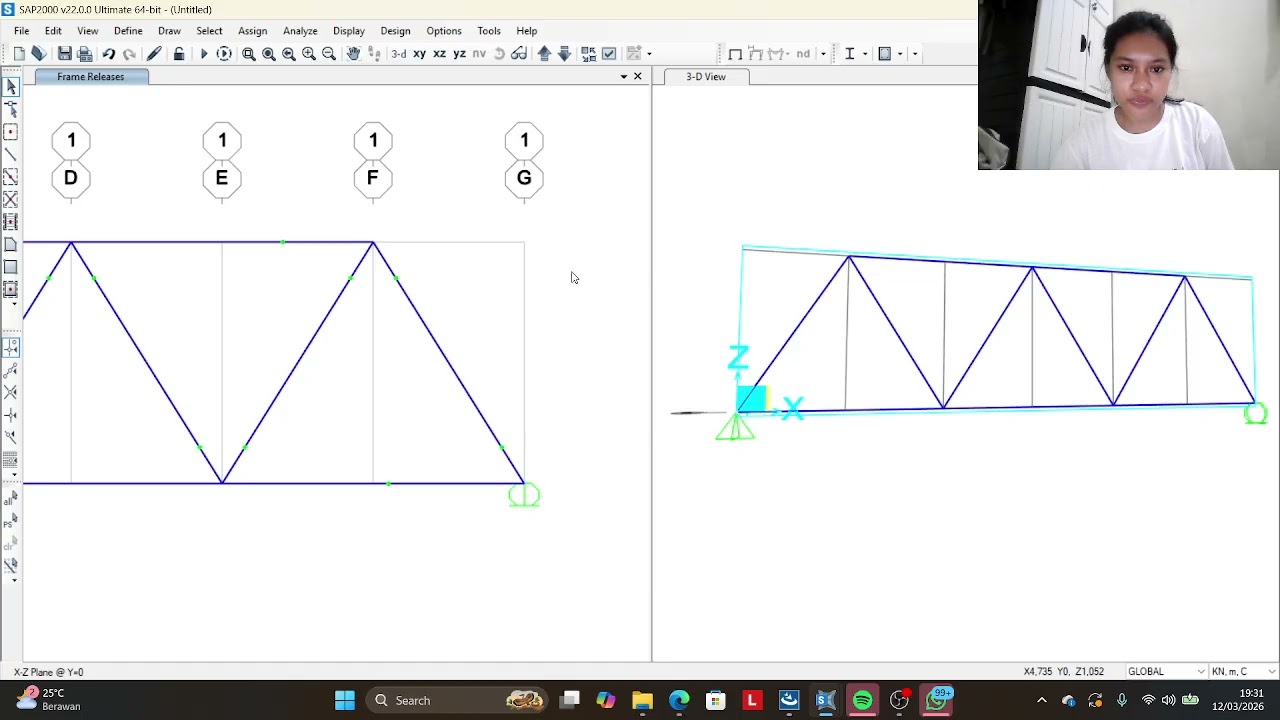Click the Open File icon
1280x720 pixels.
pos(39,54)
